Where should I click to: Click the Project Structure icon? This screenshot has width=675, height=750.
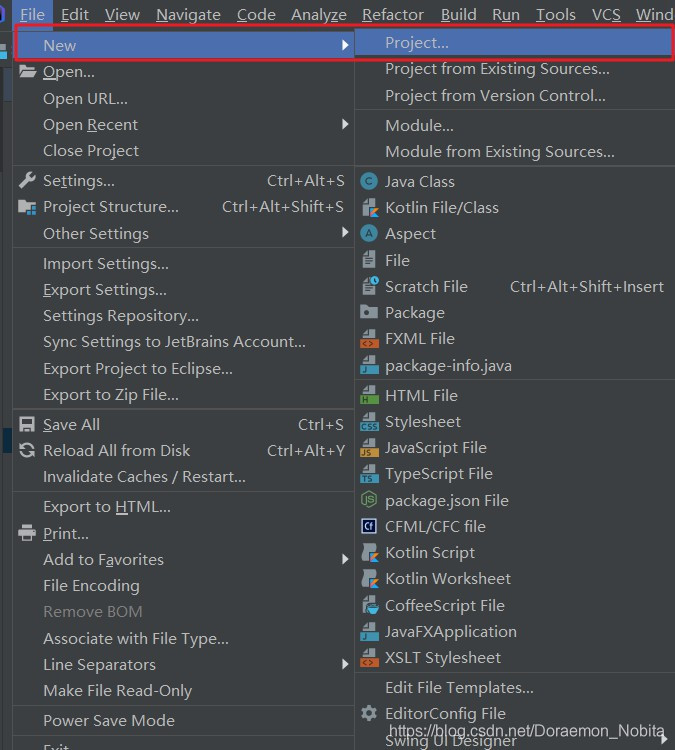(x=27, y=207)
